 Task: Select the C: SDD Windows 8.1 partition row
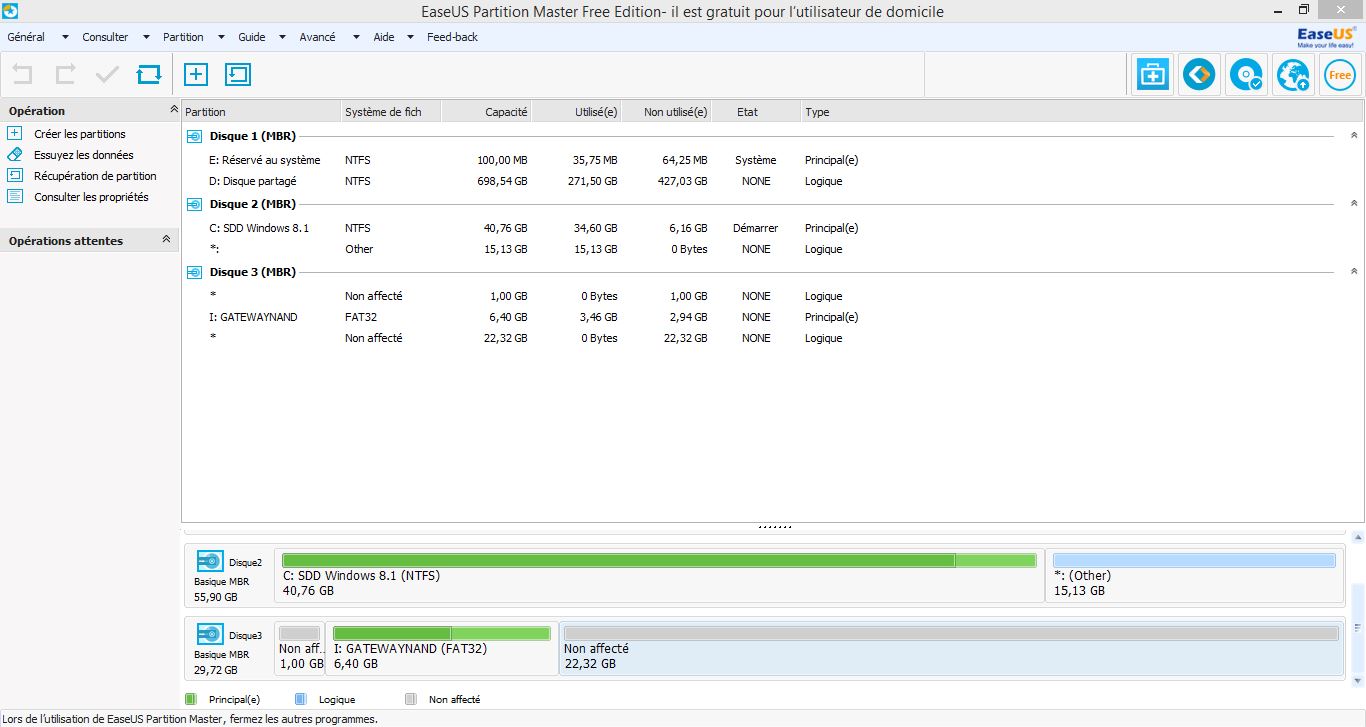(772, 228)
